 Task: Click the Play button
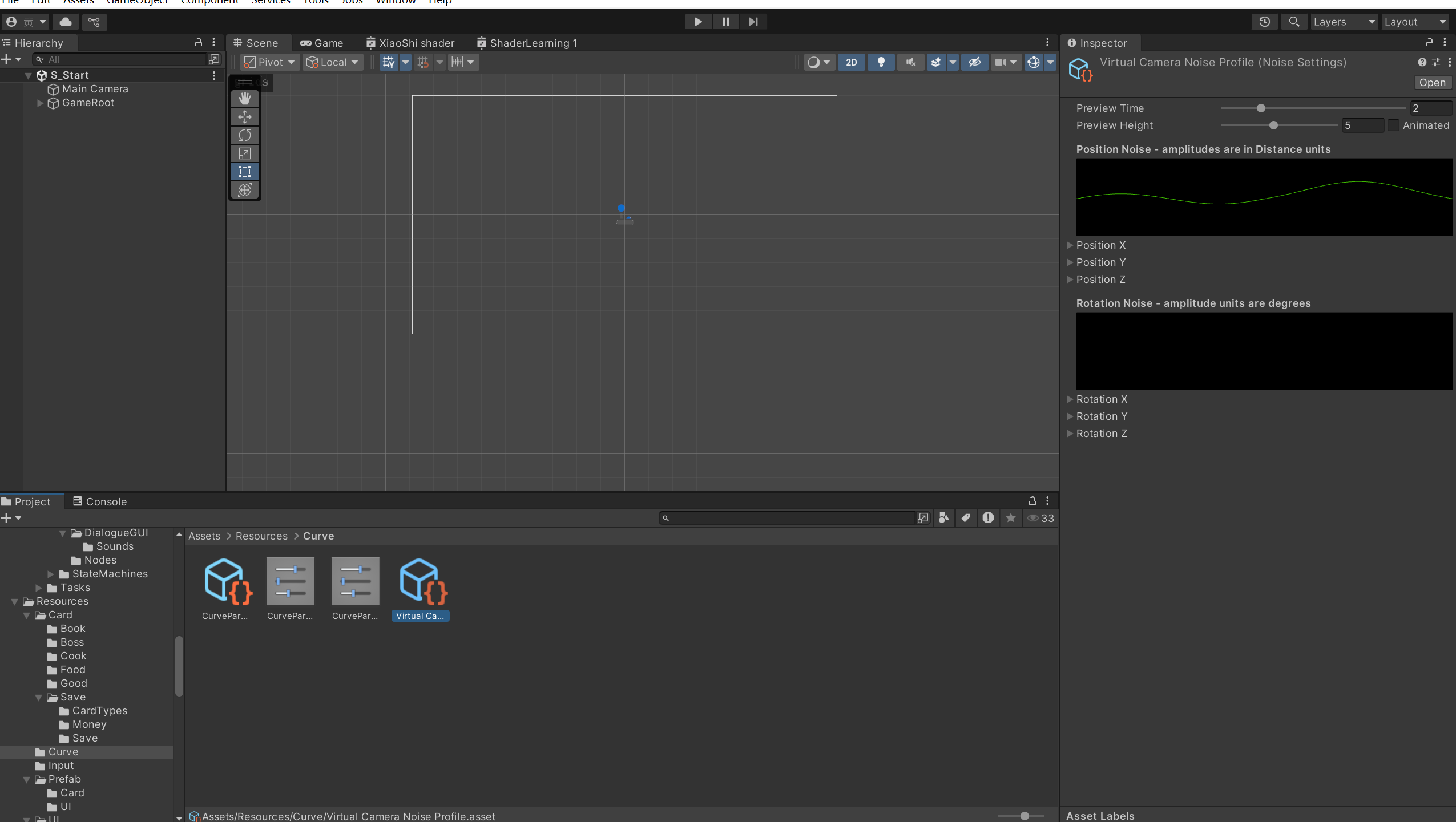(x=697, y=22)
